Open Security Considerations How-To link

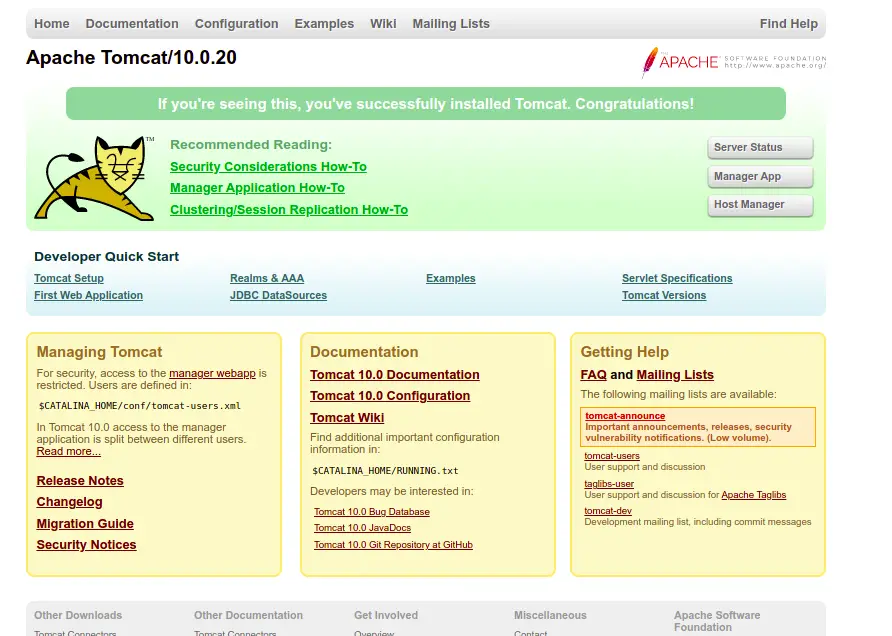[268, 167]
